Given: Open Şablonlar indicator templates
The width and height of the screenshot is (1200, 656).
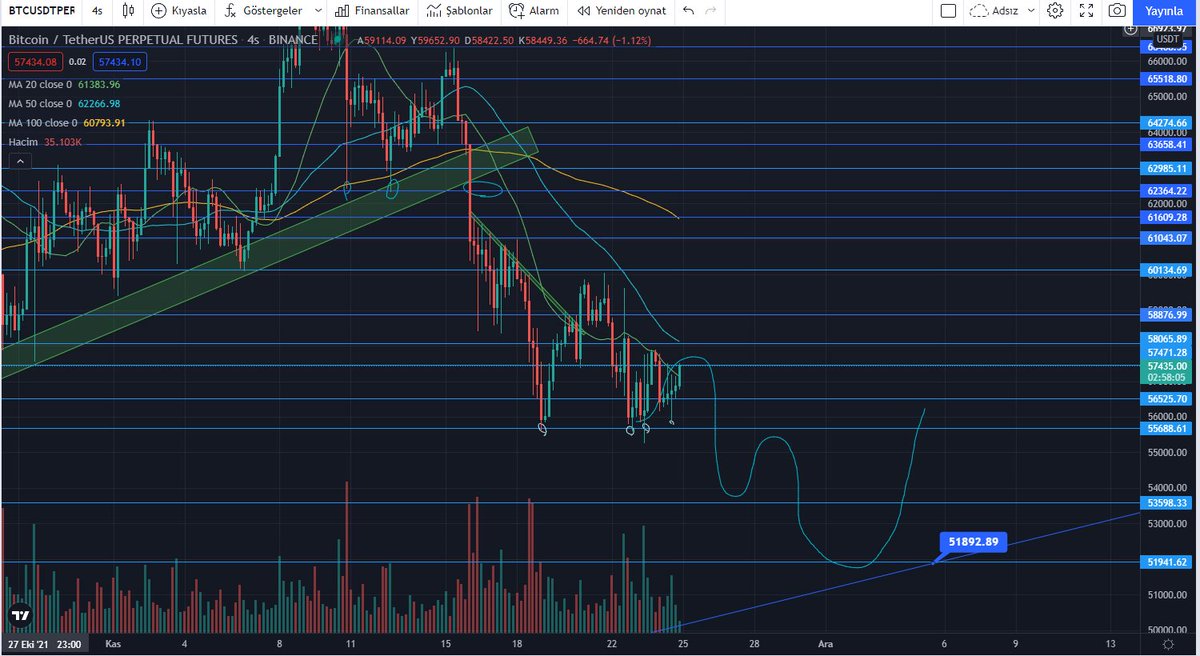Looking at the screenshot, I should coord(459,11).
